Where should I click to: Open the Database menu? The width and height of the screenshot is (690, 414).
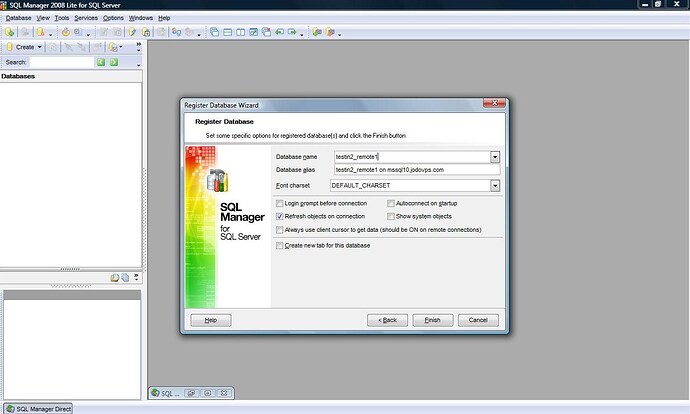pyautogui.click(x=18, y=18)
